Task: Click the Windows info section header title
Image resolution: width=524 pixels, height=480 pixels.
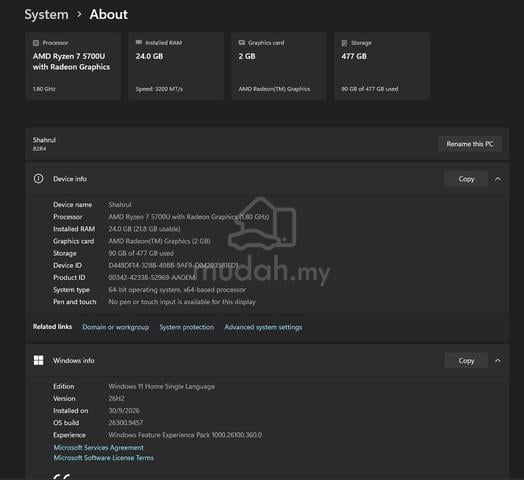Action: tap(74, 361)
